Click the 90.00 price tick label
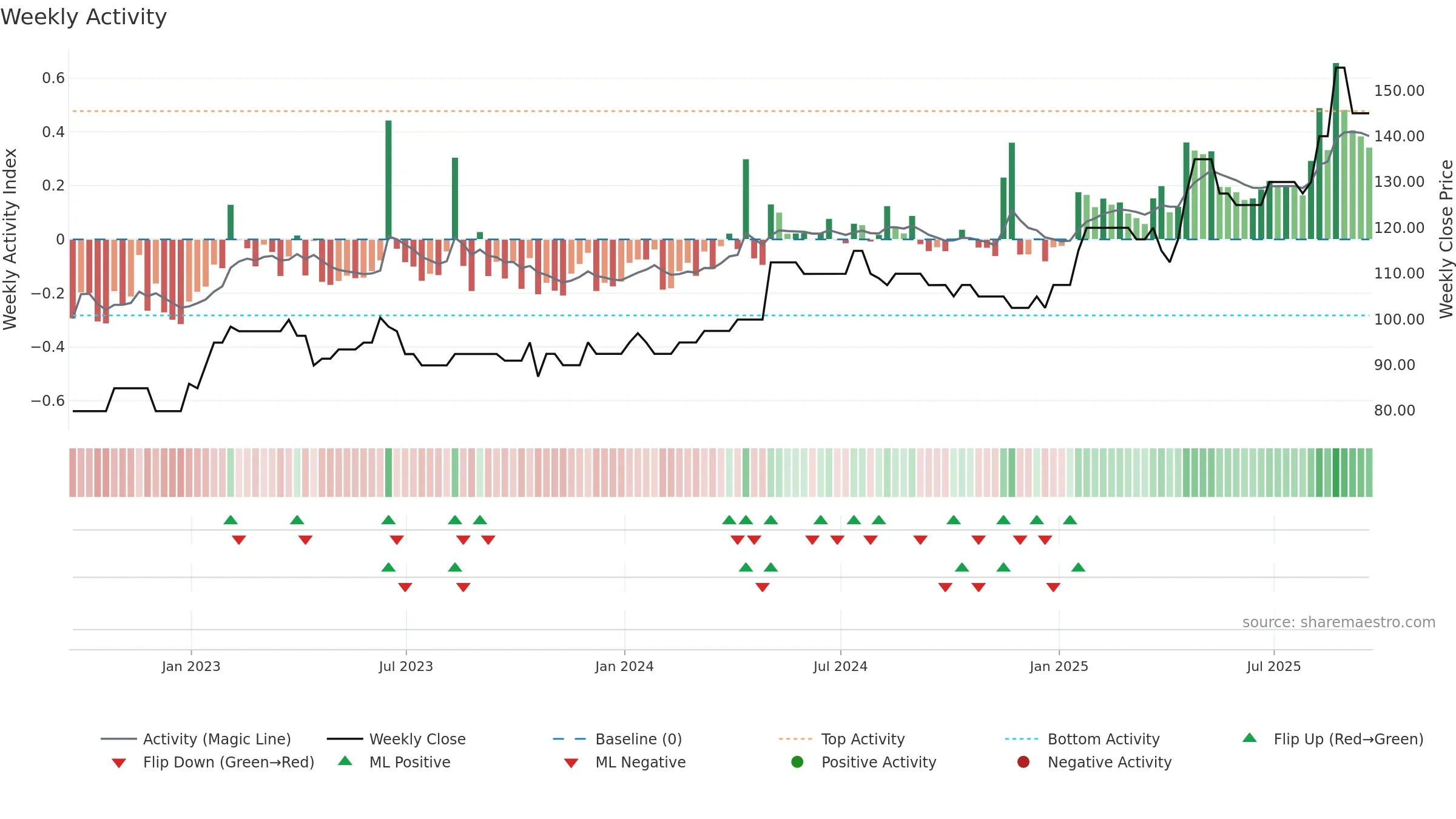 pos(1395,365)
